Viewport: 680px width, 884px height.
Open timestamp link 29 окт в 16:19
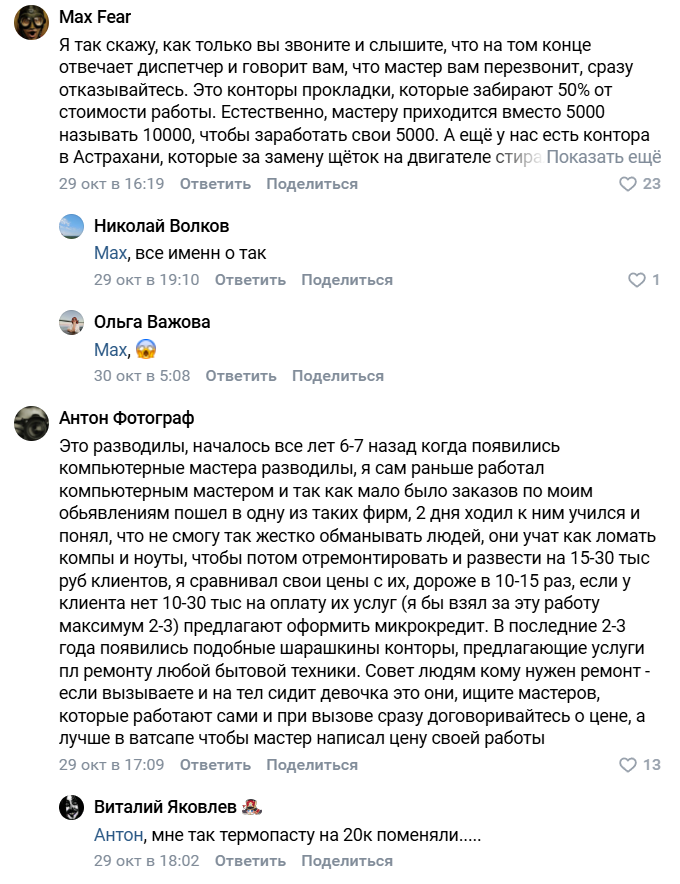[x=98, y=184]
